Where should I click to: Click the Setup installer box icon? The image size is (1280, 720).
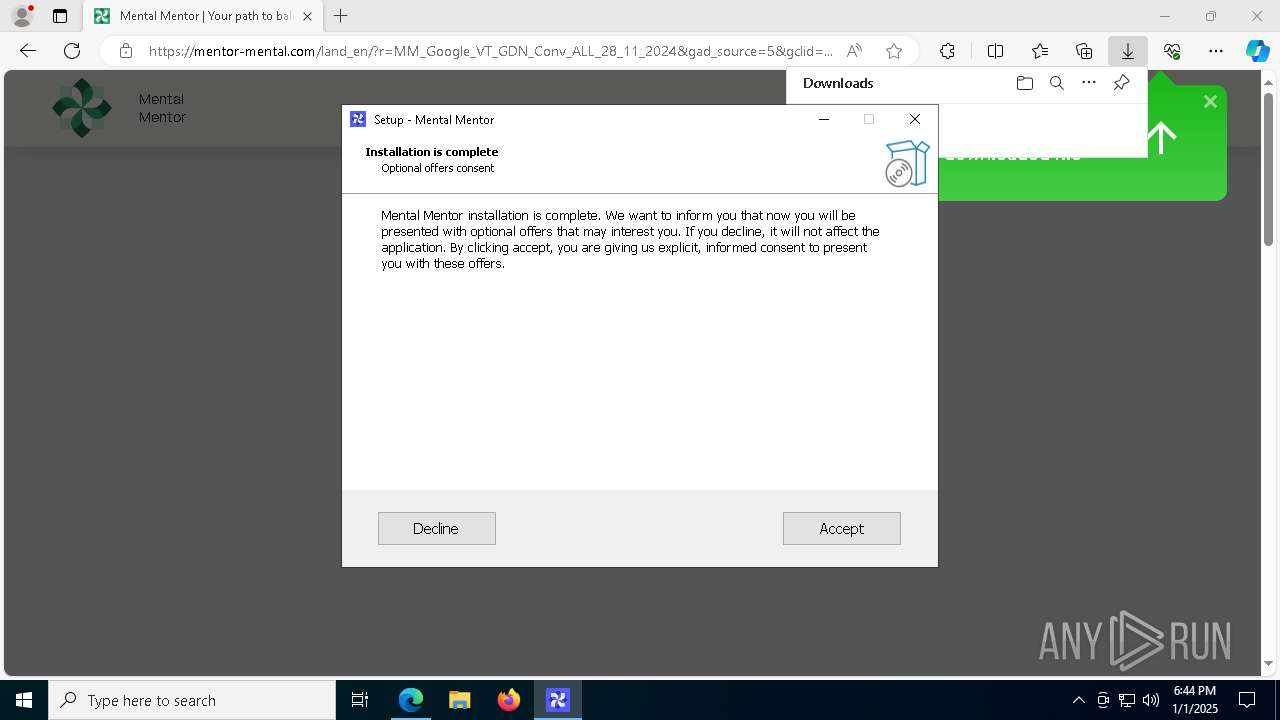pos(907,163)
